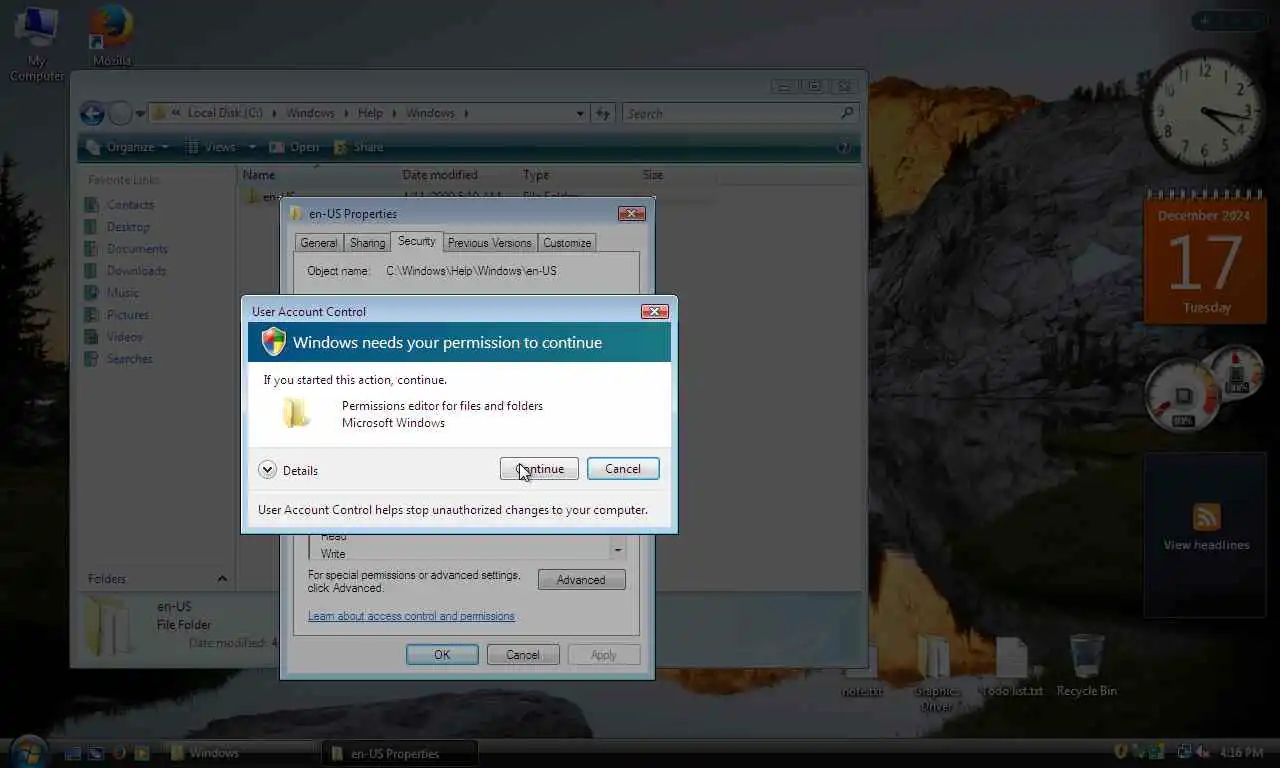Click View headlines in the feed gadget
Image resolution: width=1280 pixels, height=768 pixels.
[1206, 545]
